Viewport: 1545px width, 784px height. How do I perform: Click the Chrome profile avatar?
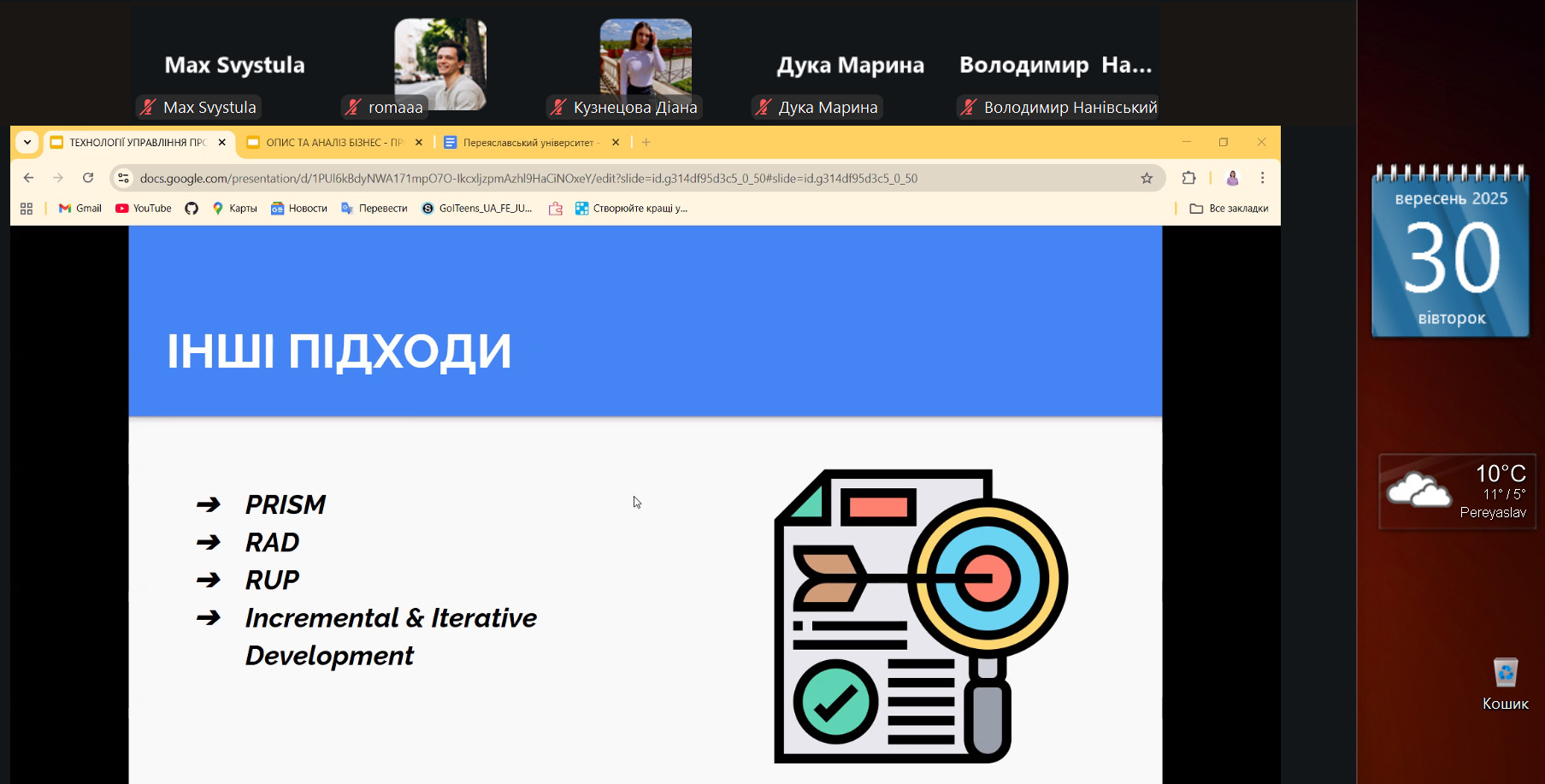[x=1232, y=178]
